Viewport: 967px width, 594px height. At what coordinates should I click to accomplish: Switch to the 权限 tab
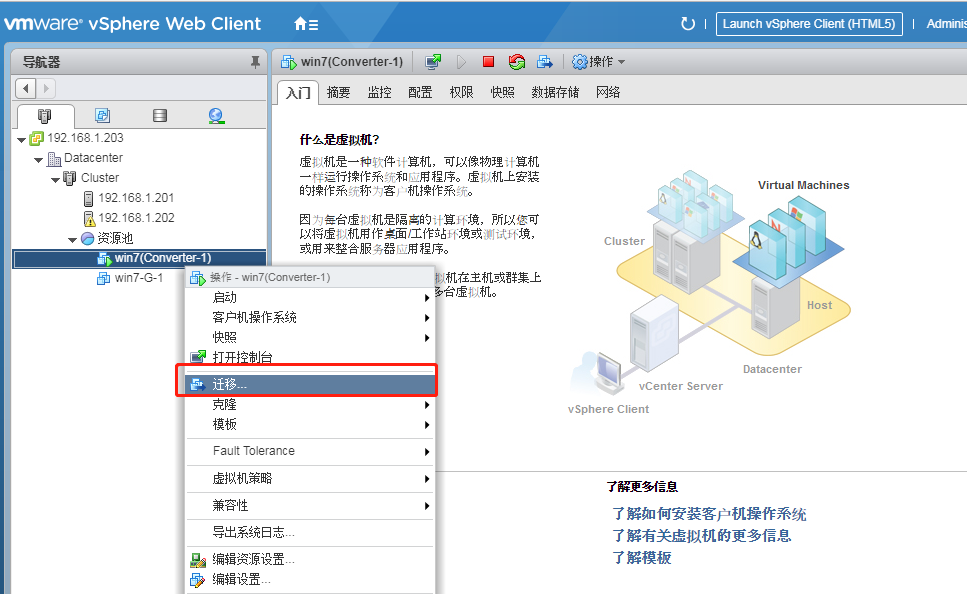tap(461, 93)
